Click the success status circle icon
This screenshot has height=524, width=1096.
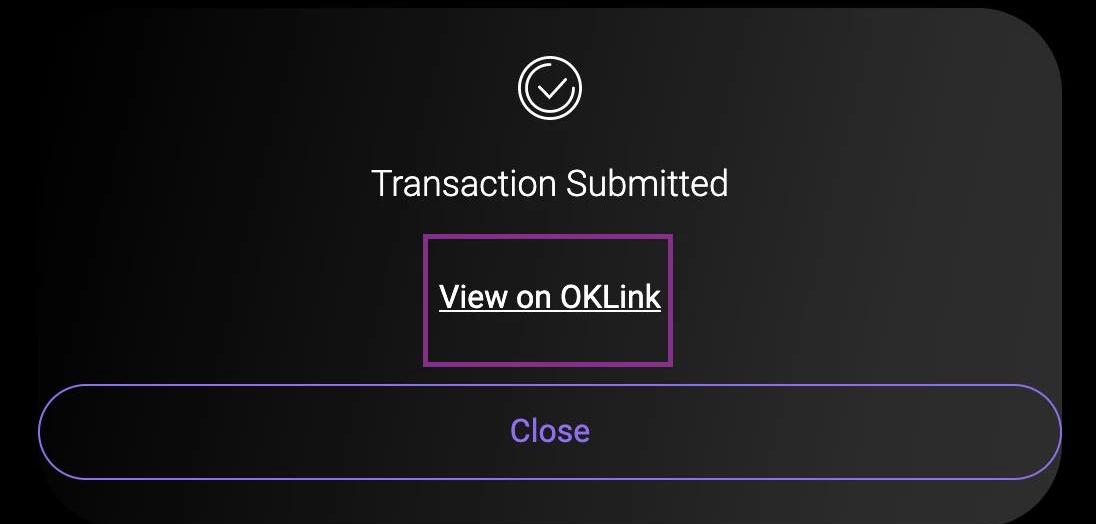[x=549, y=88]
